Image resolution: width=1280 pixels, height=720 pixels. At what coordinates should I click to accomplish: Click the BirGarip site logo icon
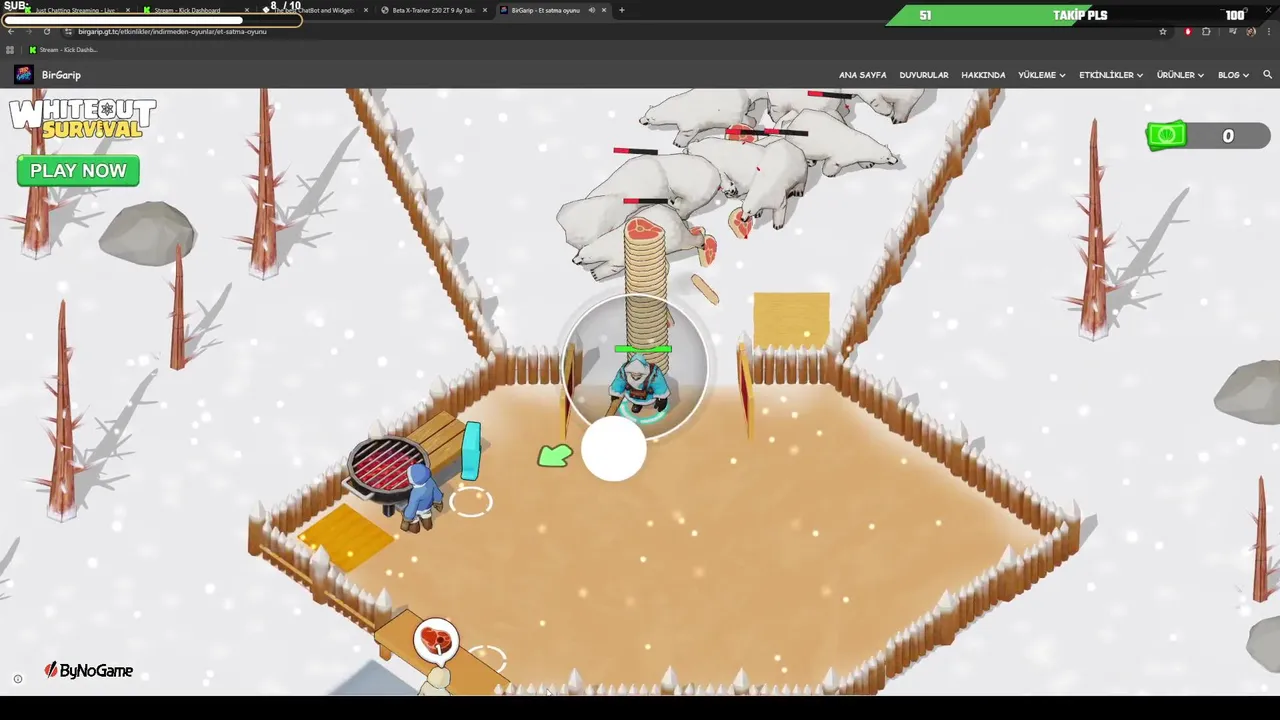tap(24, 75)
